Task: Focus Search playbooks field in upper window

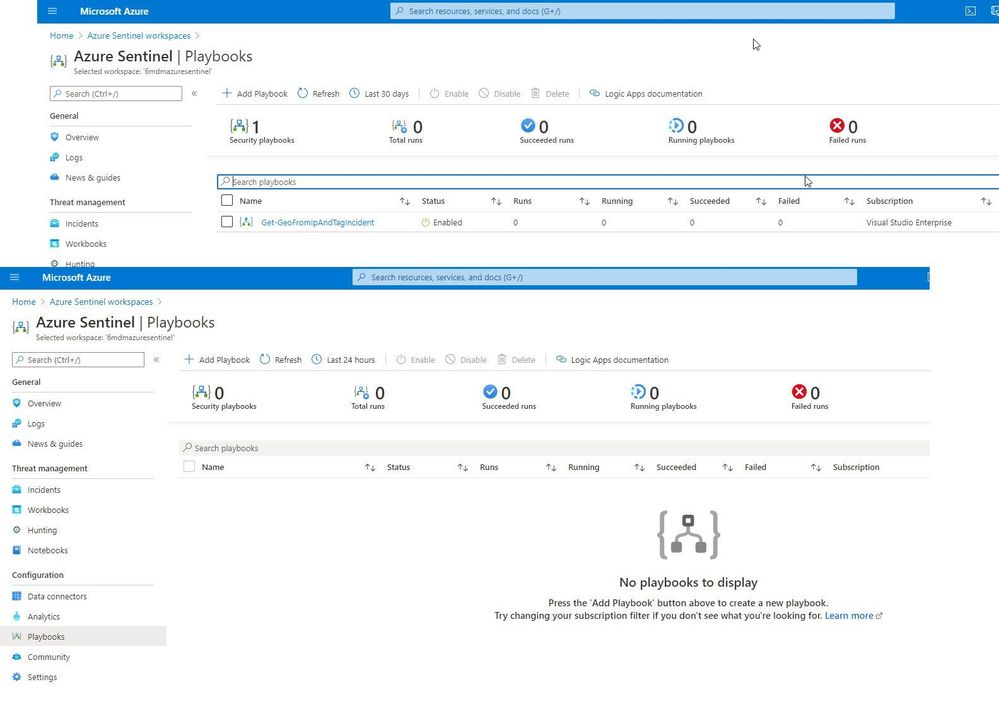Action: pos(608,182)
